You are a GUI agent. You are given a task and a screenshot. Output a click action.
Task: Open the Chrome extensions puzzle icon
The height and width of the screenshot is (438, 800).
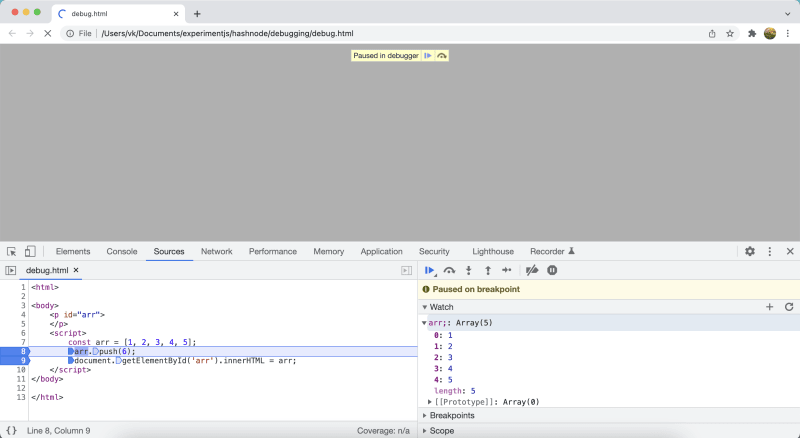click(752, 34)
